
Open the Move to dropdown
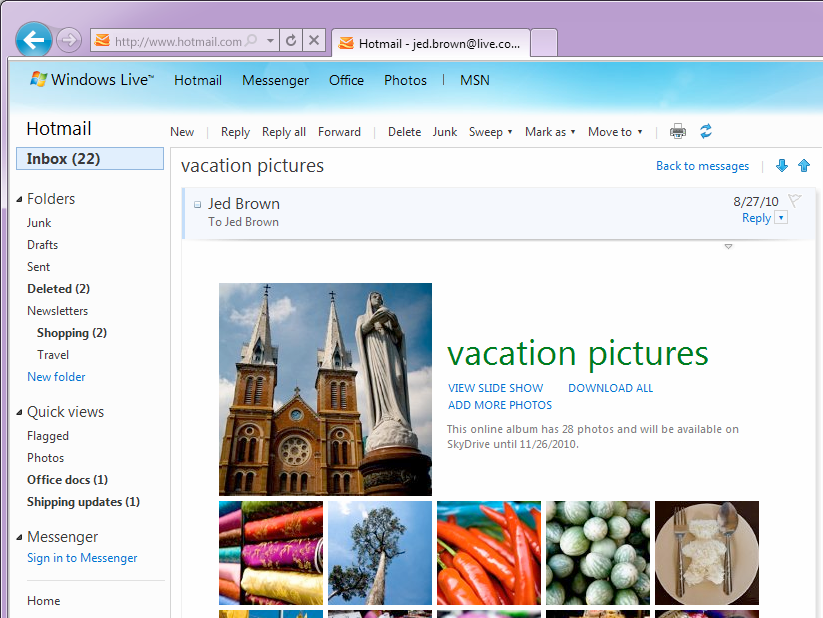pos(614,131)
